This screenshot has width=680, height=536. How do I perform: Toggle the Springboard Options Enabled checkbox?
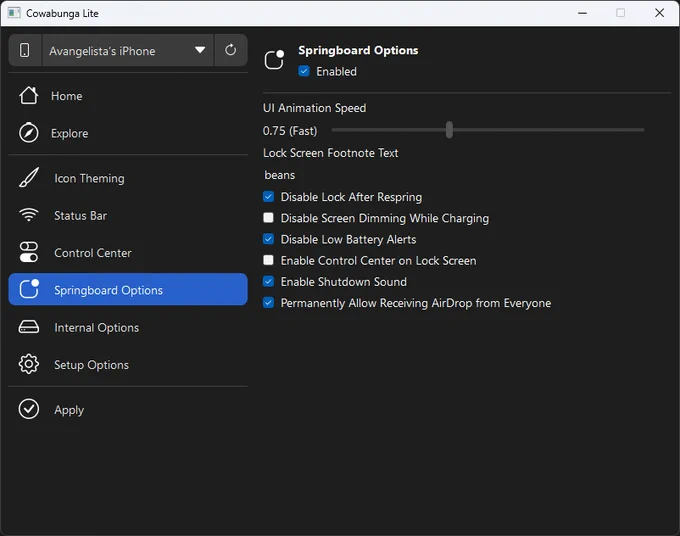pyautogui.click(x=304, y=71)
